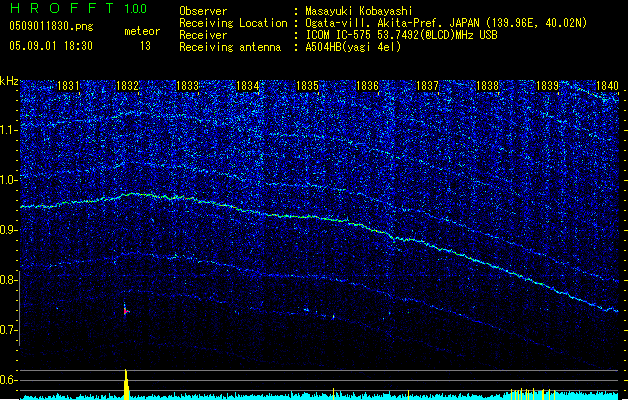Click the date stamp 05.09.01 18:30
The height and width of the screenshot is (400, 629).
tap(51, 46)
